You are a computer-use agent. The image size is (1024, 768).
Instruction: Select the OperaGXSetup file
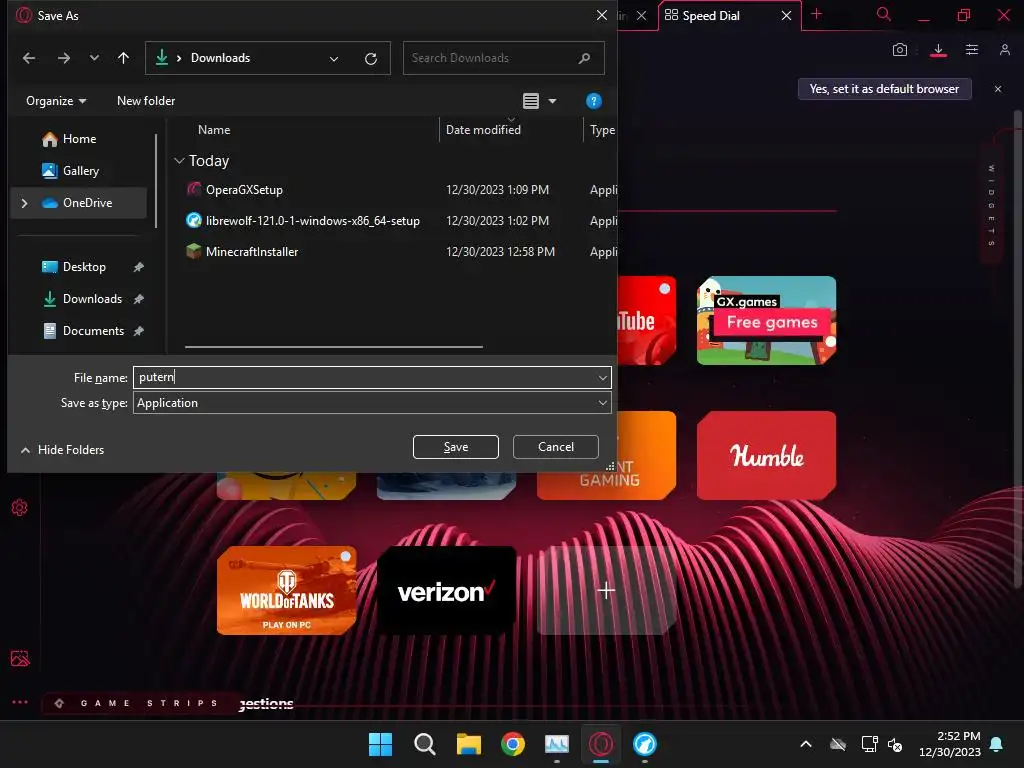(244, 190)
